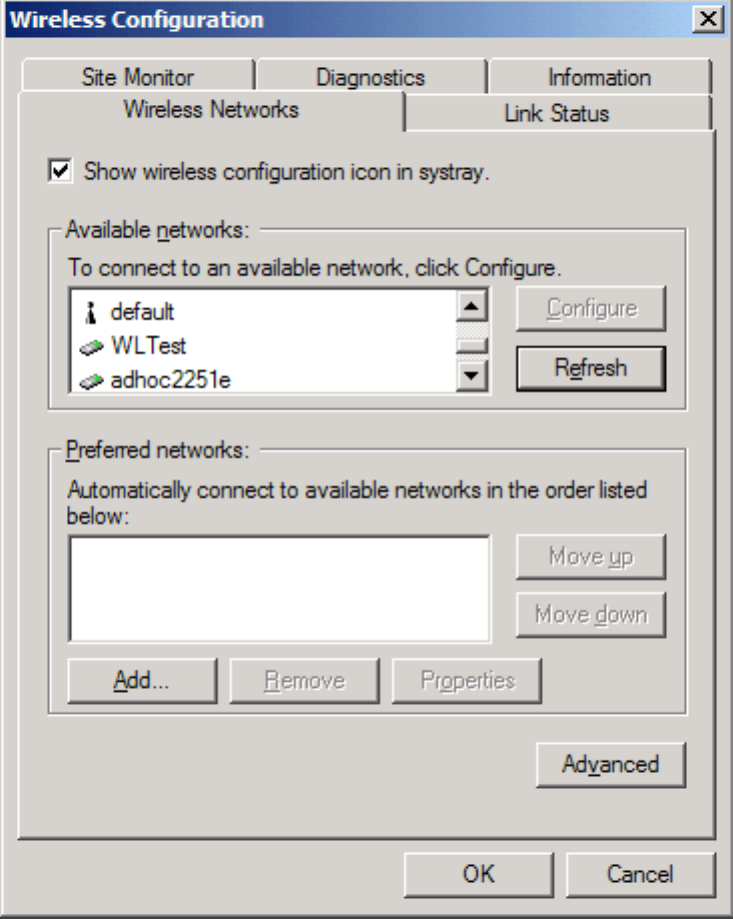The height and width of the screenshot is (919, 733).
Task: Click the available networks scrollbar thumb
Action: click(470, 342)
